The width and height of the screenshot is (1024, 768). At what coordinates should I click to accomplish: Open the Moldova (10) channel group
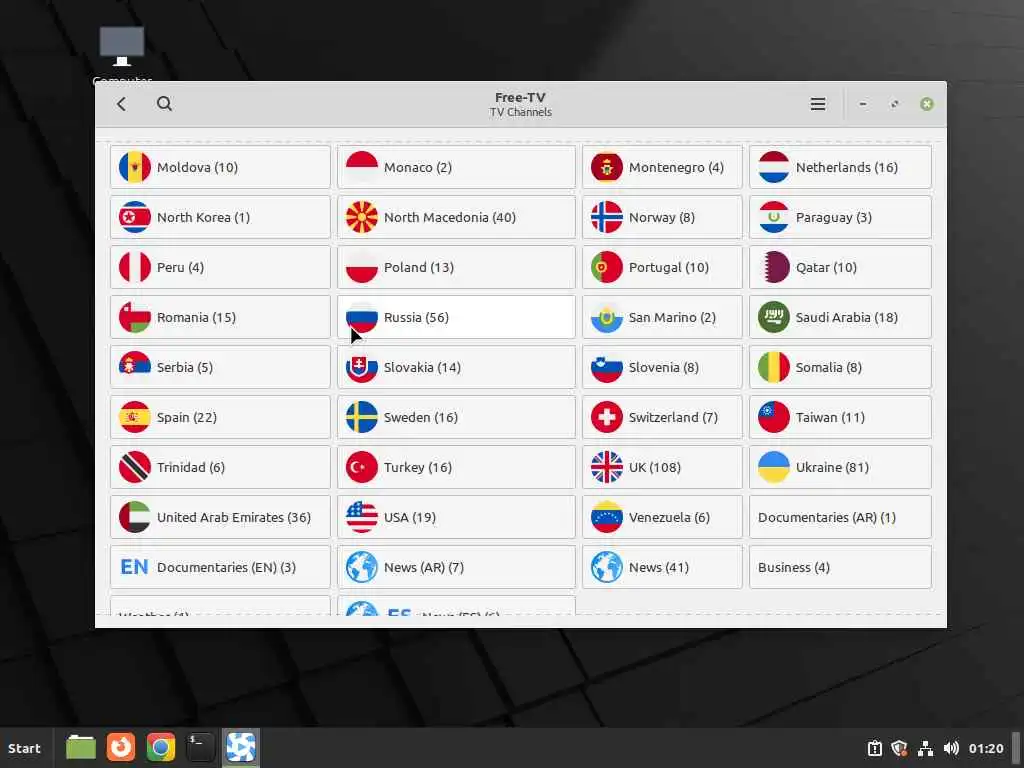[x=221, y=167]
